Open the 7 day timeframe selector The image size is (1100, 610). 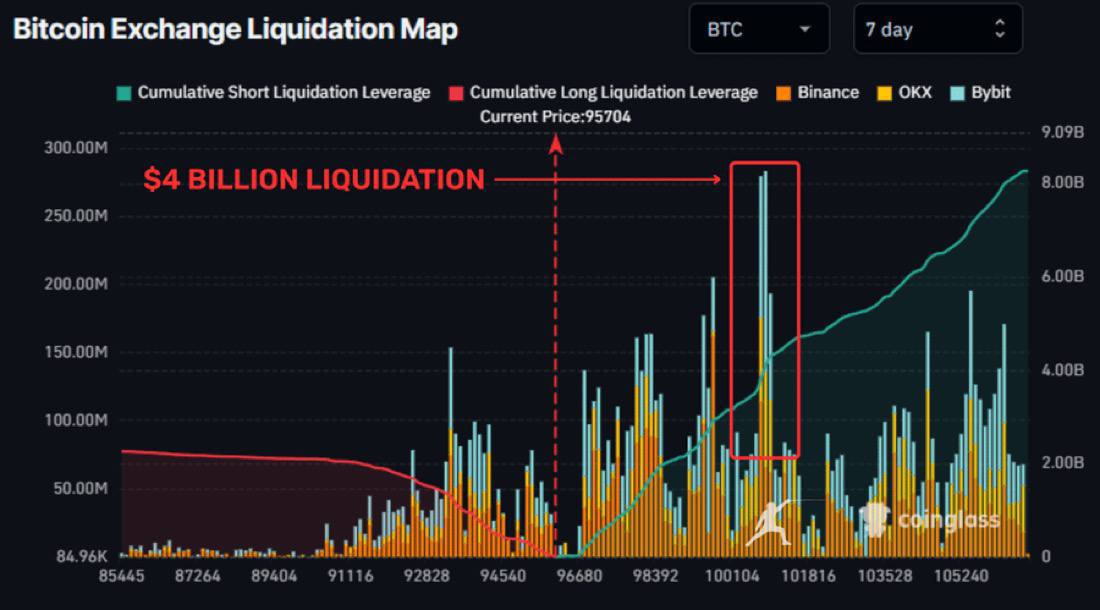(937, 29)
